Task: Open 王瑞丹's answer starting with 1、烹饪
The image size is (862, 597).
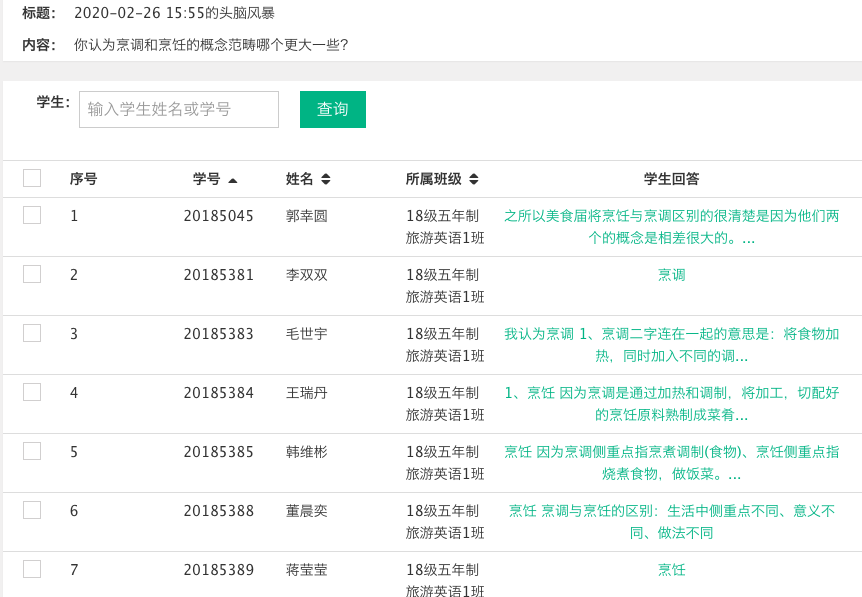Action: point(671,404)
